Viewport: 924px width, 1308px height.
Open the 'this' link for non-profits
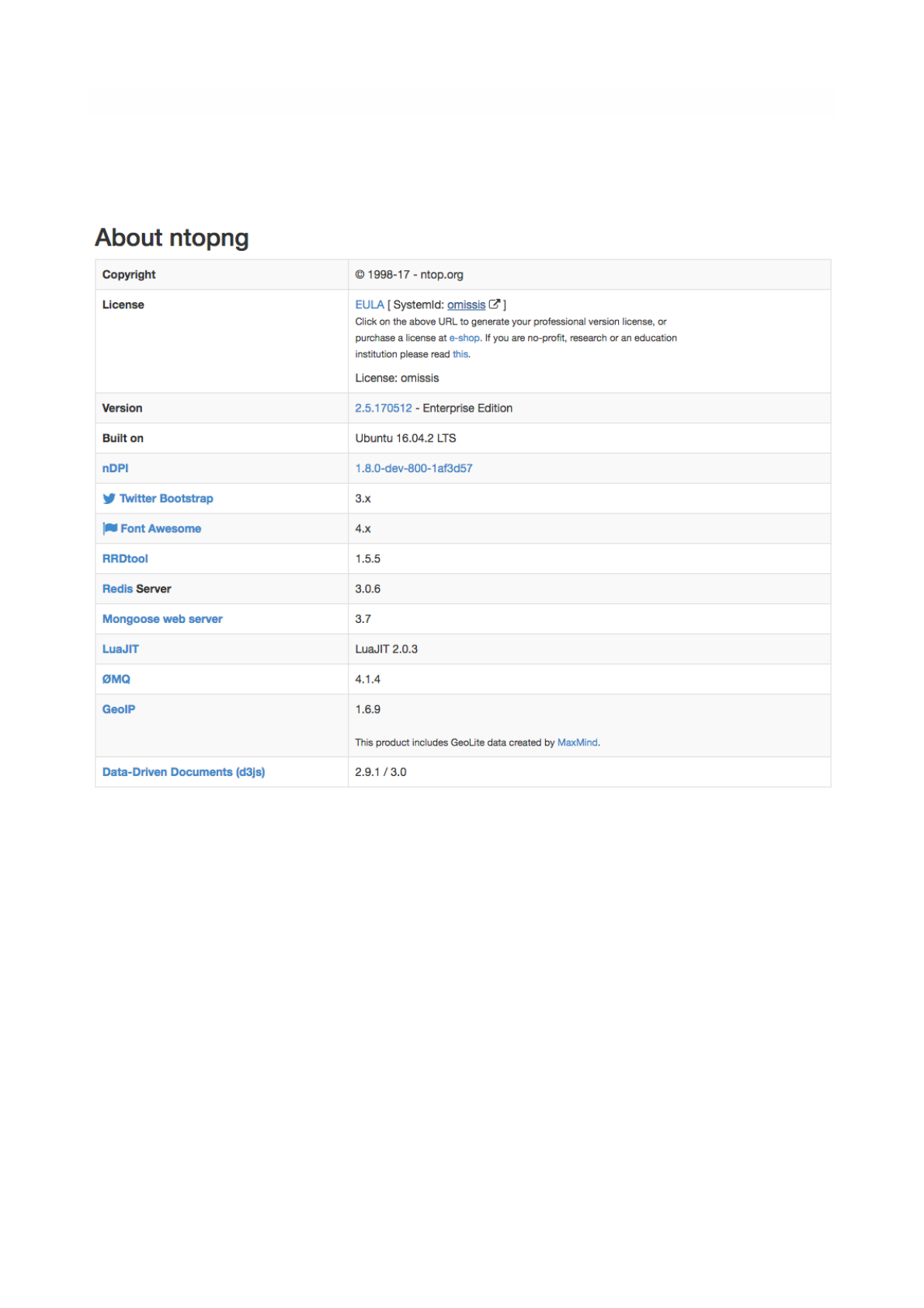coord(460,354)
